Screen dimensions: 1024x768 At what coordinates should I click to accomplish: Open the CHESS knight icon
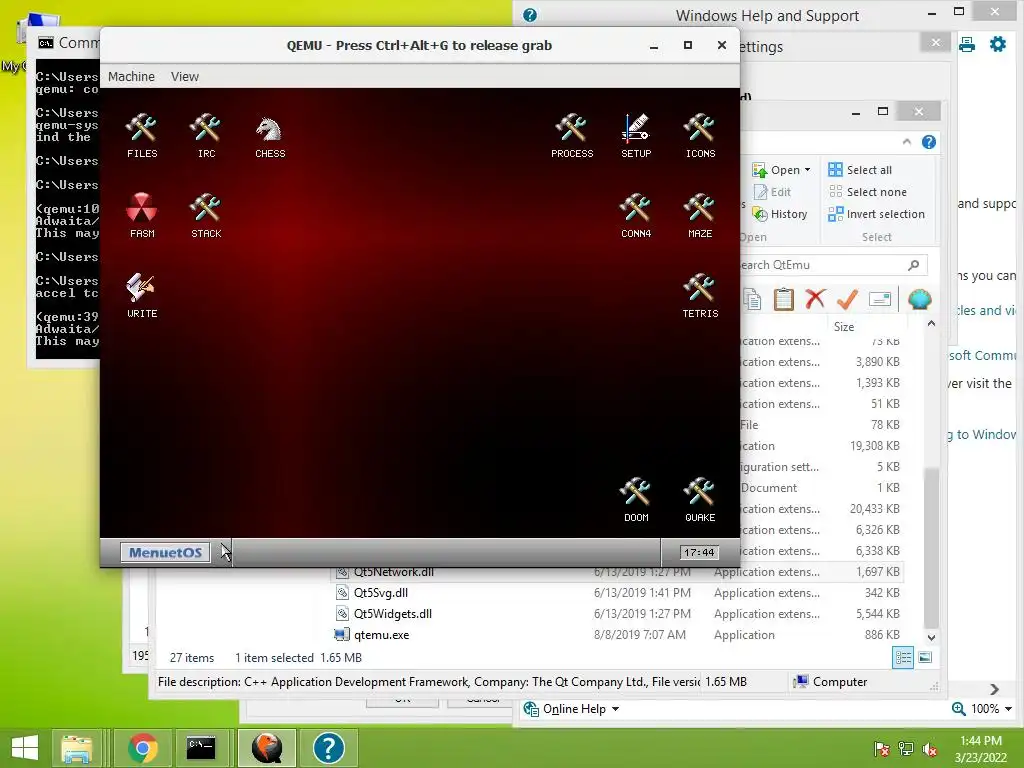[270, 136]
